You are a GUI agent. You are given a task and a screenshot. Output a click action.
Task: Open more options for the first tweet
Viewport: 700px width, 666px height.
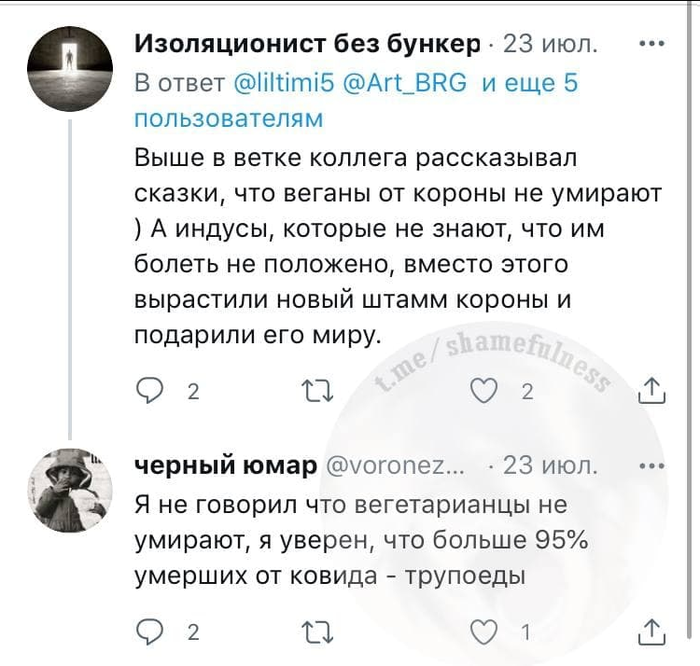pyautogui.click(x=651, y=44)
